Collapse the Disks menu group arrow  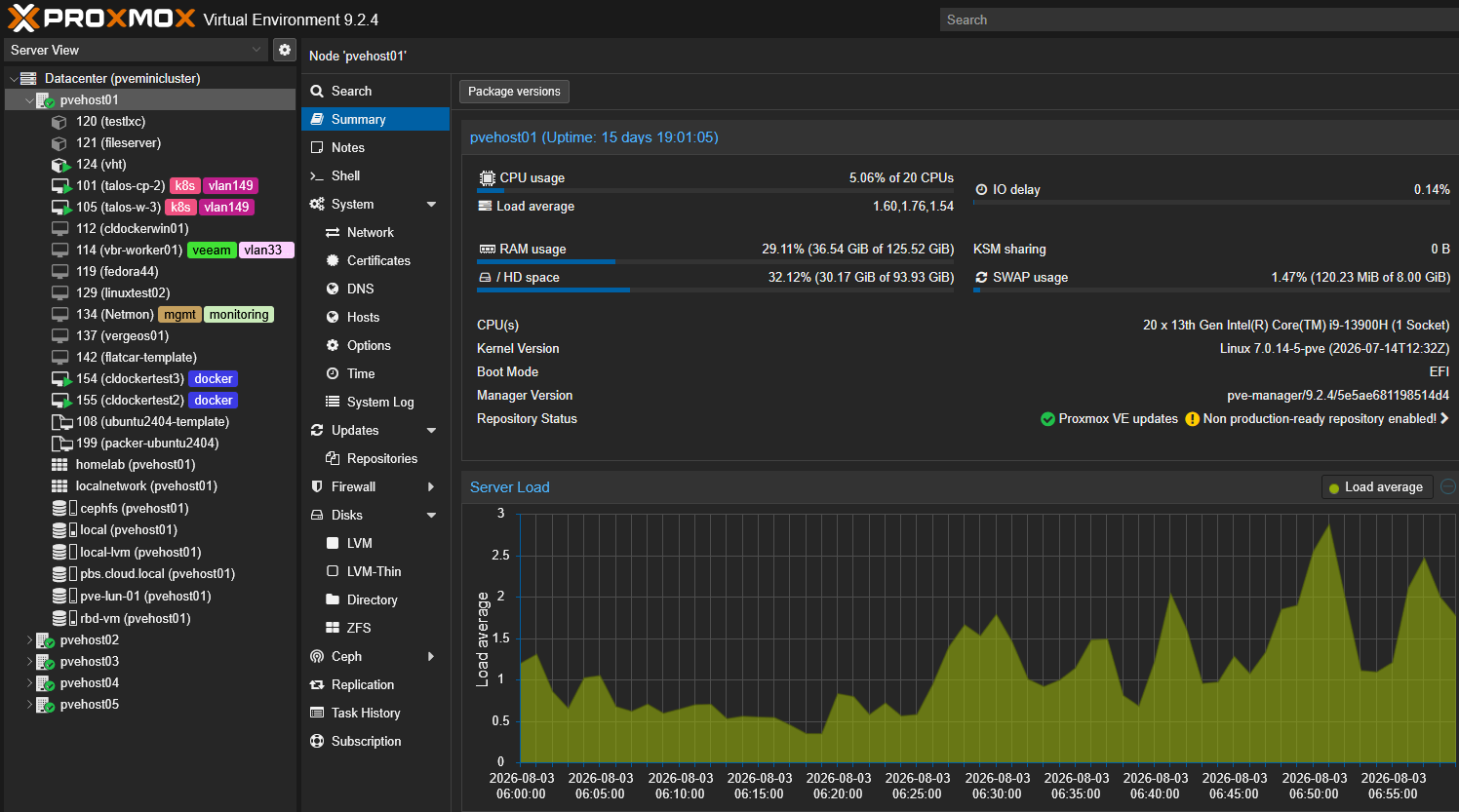pos(431,515)
